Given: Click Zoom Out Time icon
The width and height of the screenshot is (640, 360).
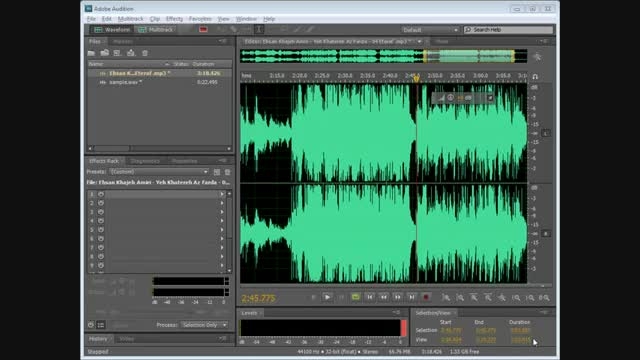Looking at the screenshot, I should tap(488, 298).
